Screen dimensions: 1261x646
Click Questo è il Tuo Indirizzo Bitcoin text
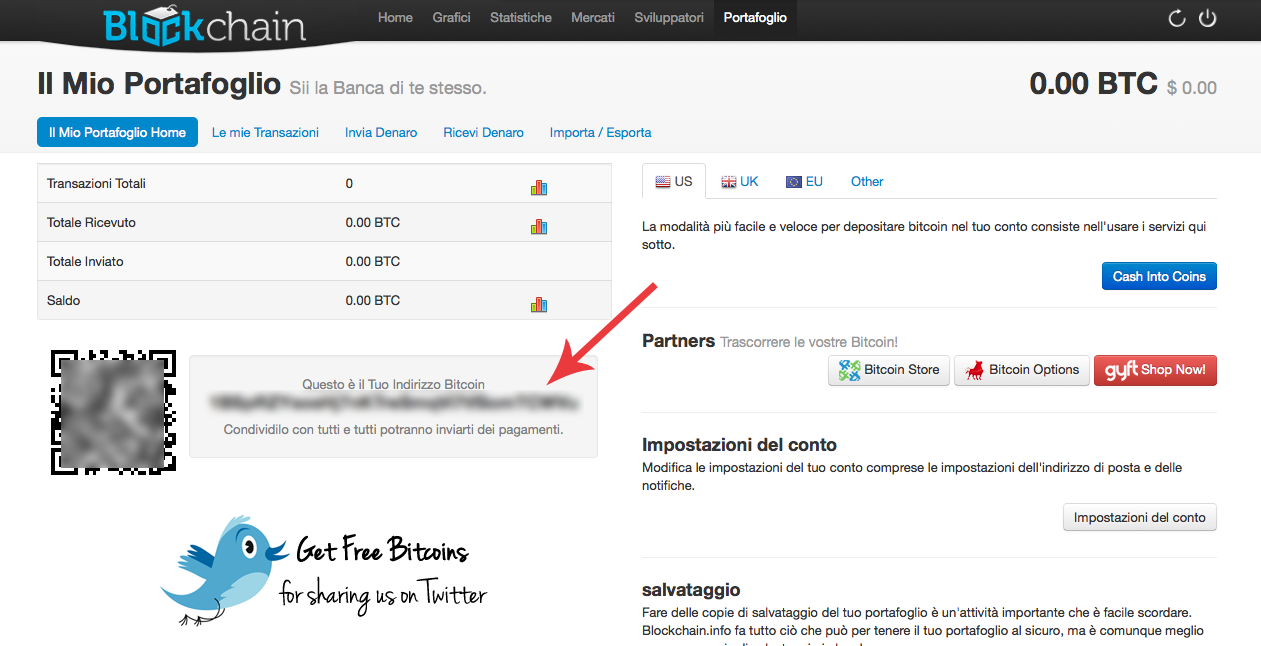pos(393,384)
